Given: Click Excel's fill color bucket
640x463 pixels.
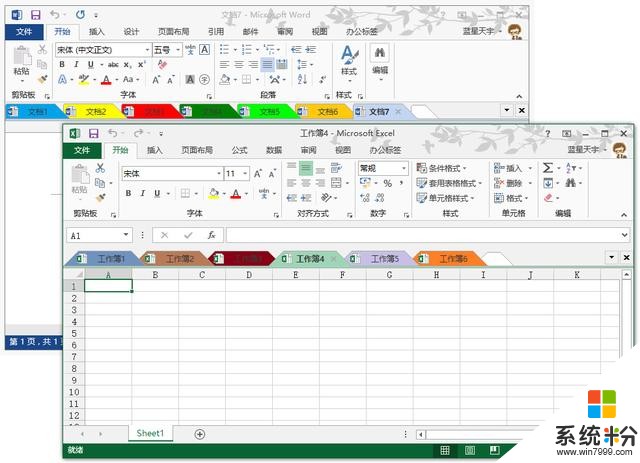Looking at the screenshot, I should [213, 193].
